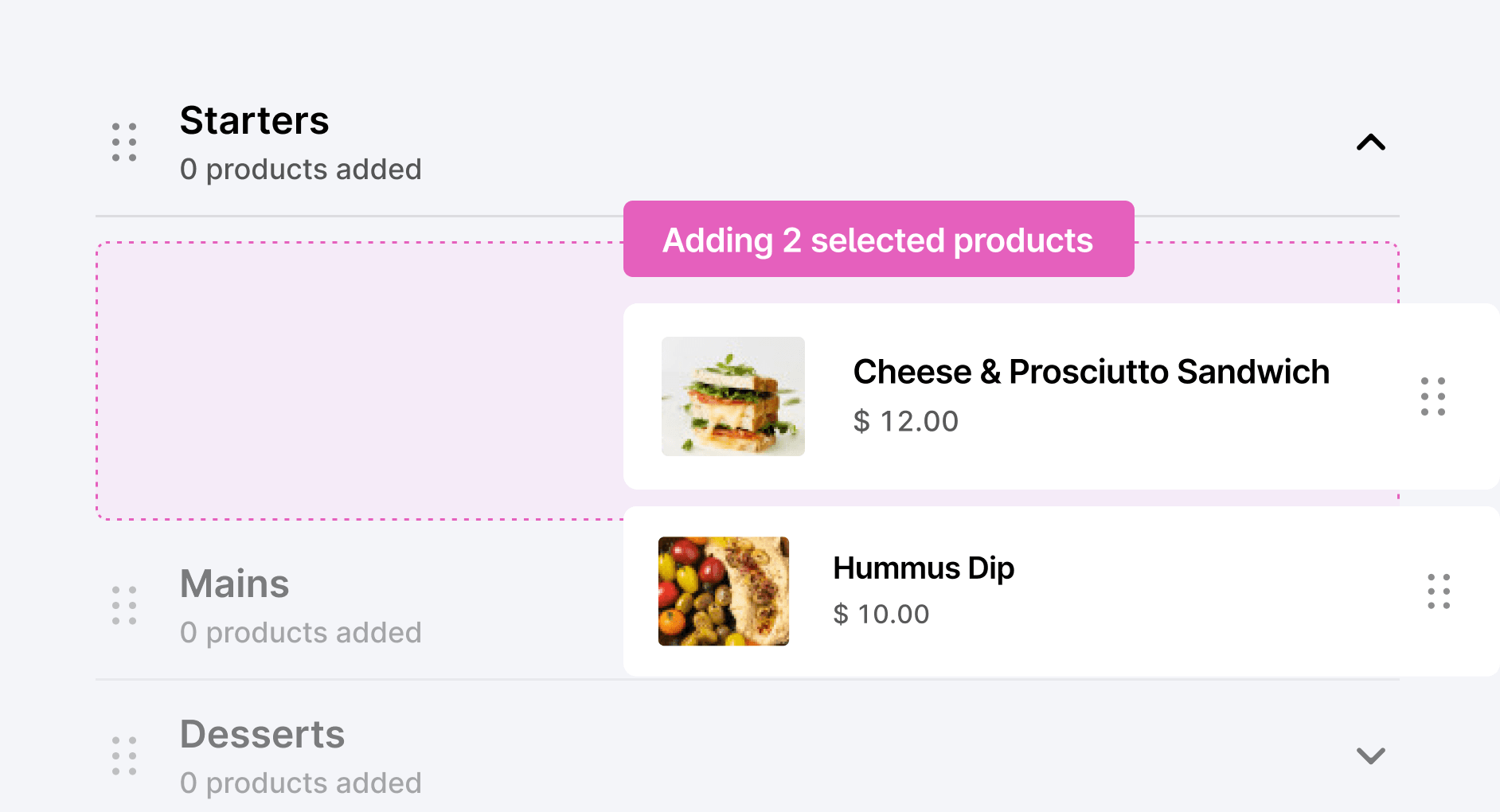Select the Starters category title
1500x812 pixels.
coord(254,121)
